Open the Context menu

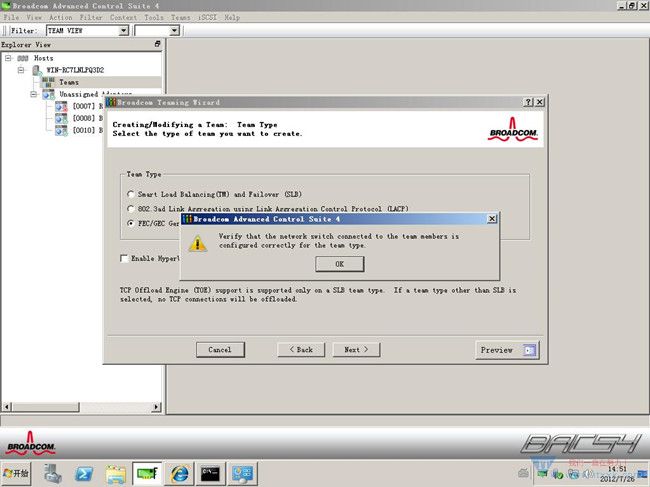[x=123, y=17]
